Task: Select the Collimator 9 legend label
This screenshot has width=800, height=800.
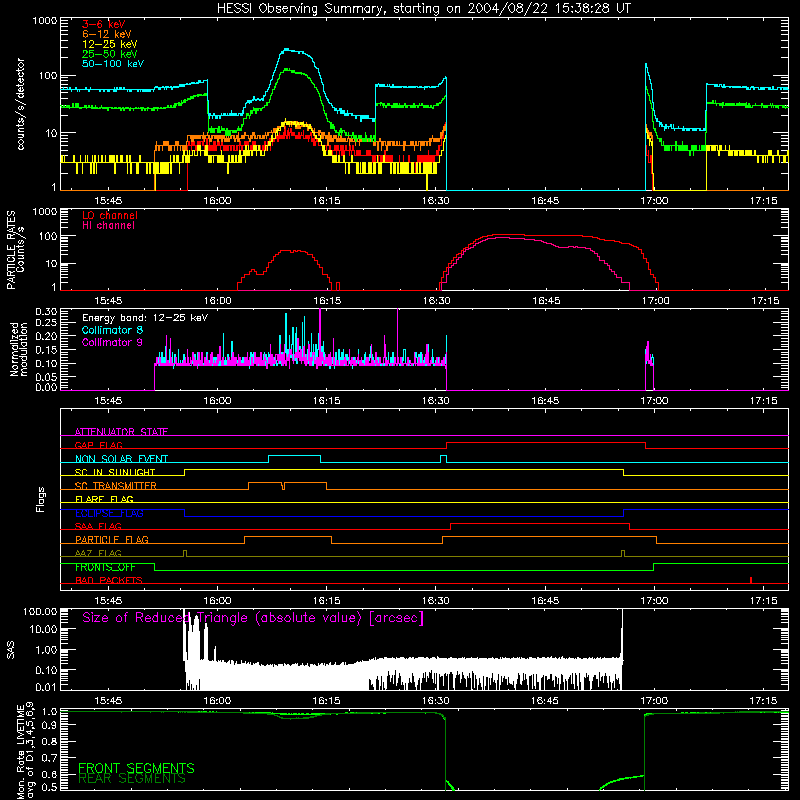Action: tap(112, 342)
